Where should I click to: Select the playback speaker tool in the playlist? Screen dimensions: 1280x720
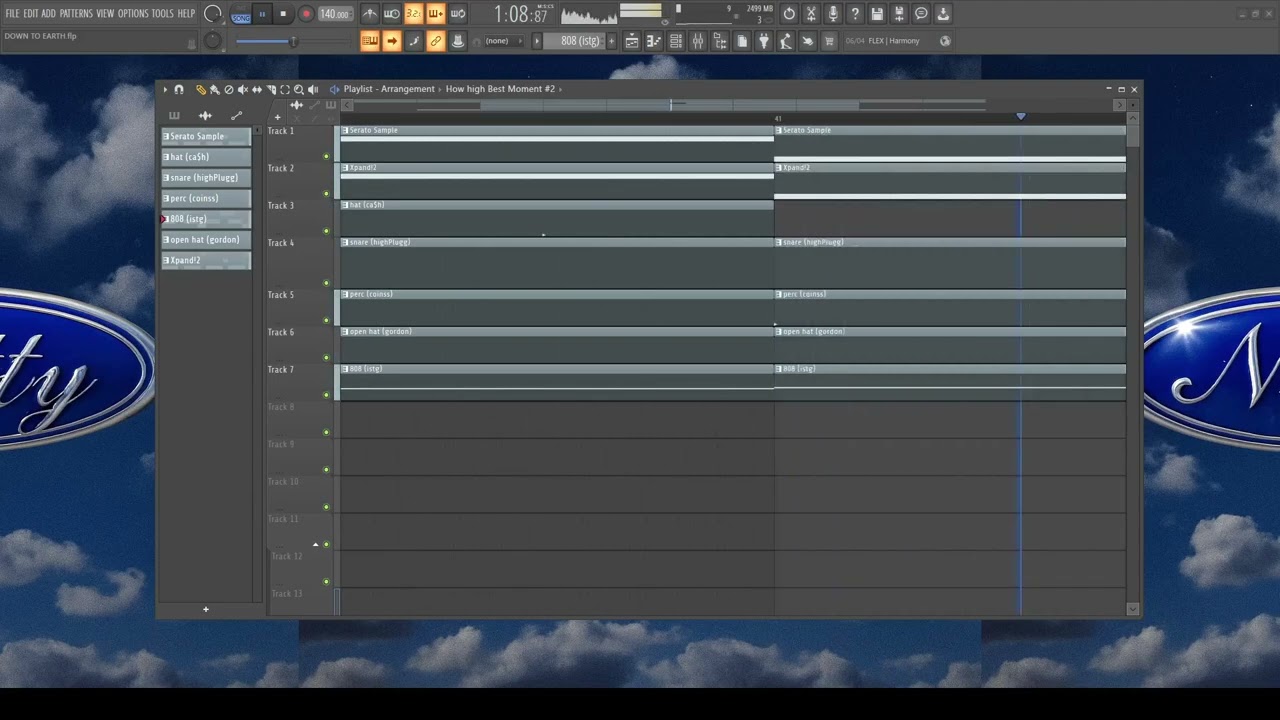313,90
